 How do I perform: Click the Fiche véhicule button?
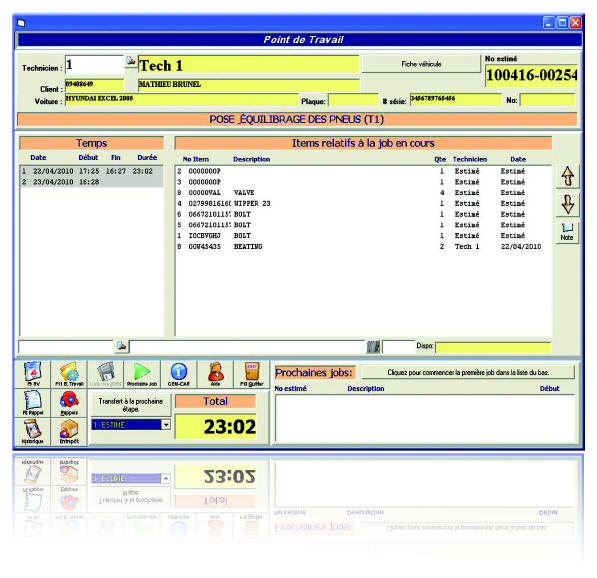[421, 64]
